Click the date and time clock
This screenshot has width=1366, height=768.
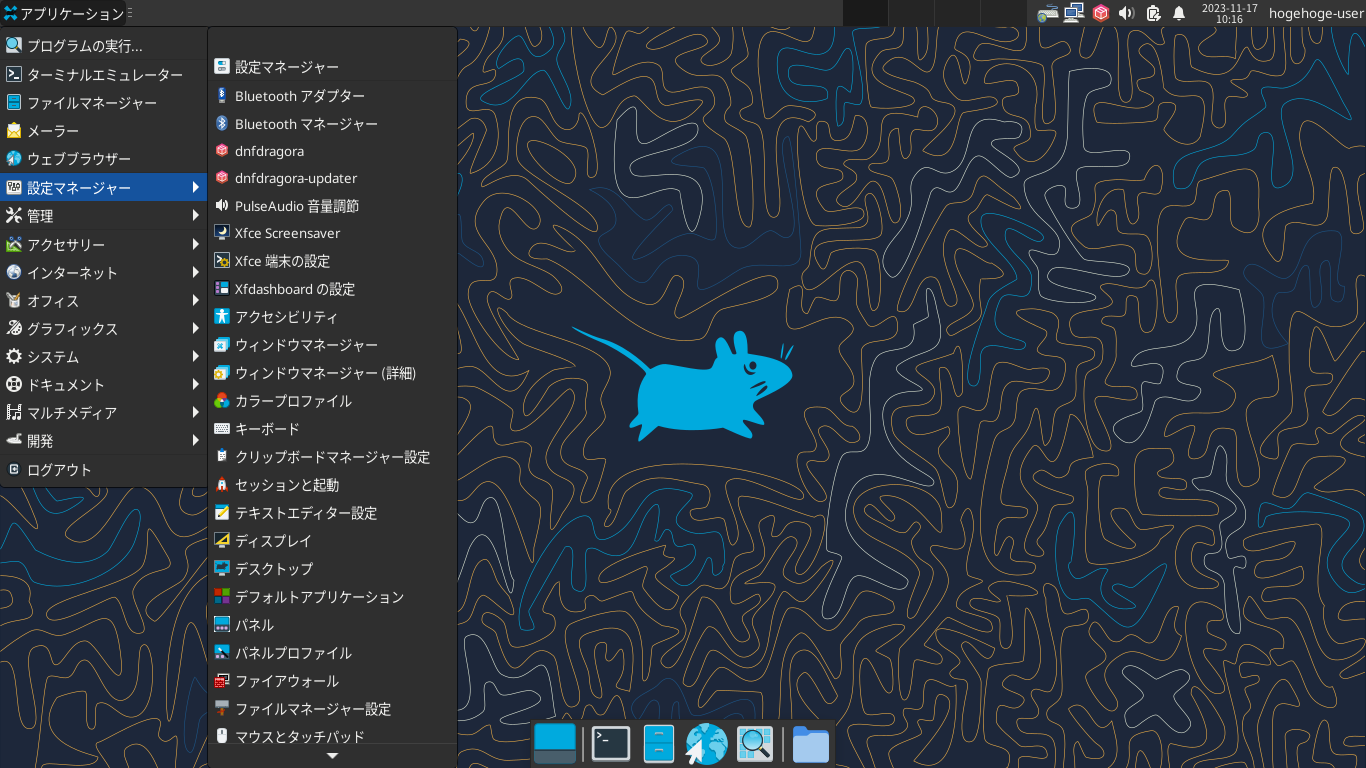1229,13
